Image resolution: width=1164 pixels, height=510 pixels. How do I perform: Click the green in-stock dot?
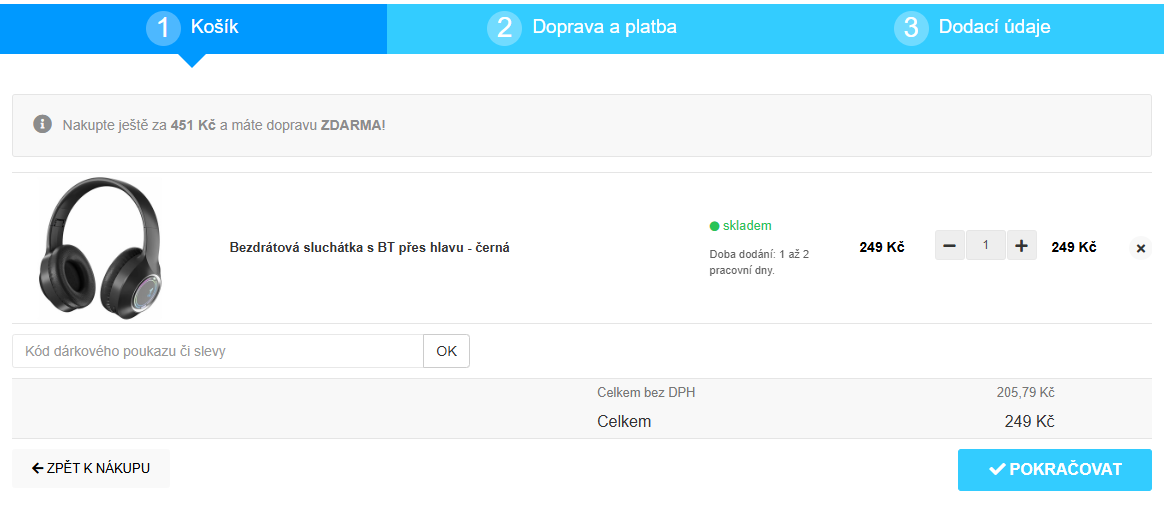714,226
